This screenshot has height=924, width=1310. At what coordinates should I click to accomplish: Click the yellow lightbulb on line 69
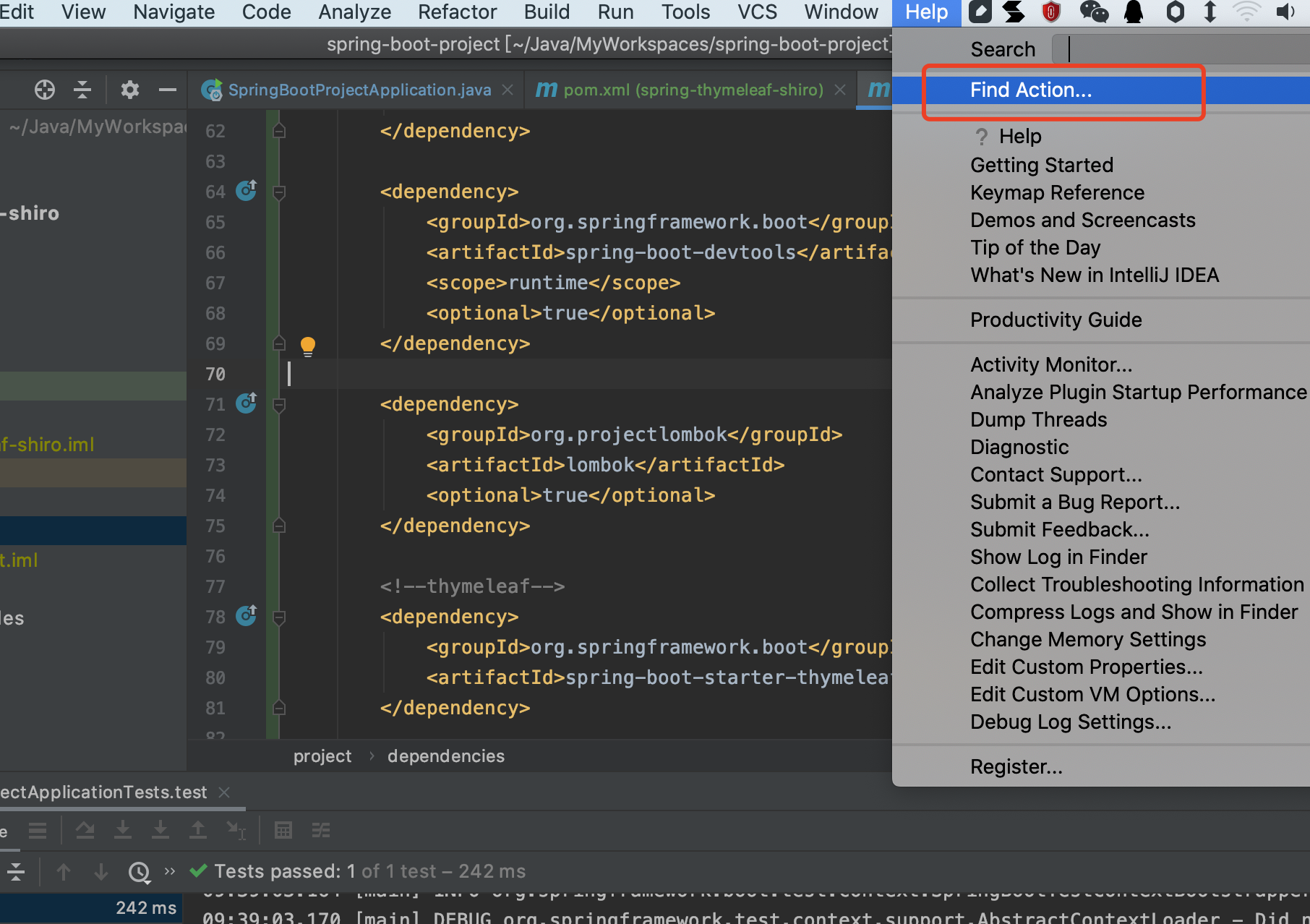(x=308, y=346)
